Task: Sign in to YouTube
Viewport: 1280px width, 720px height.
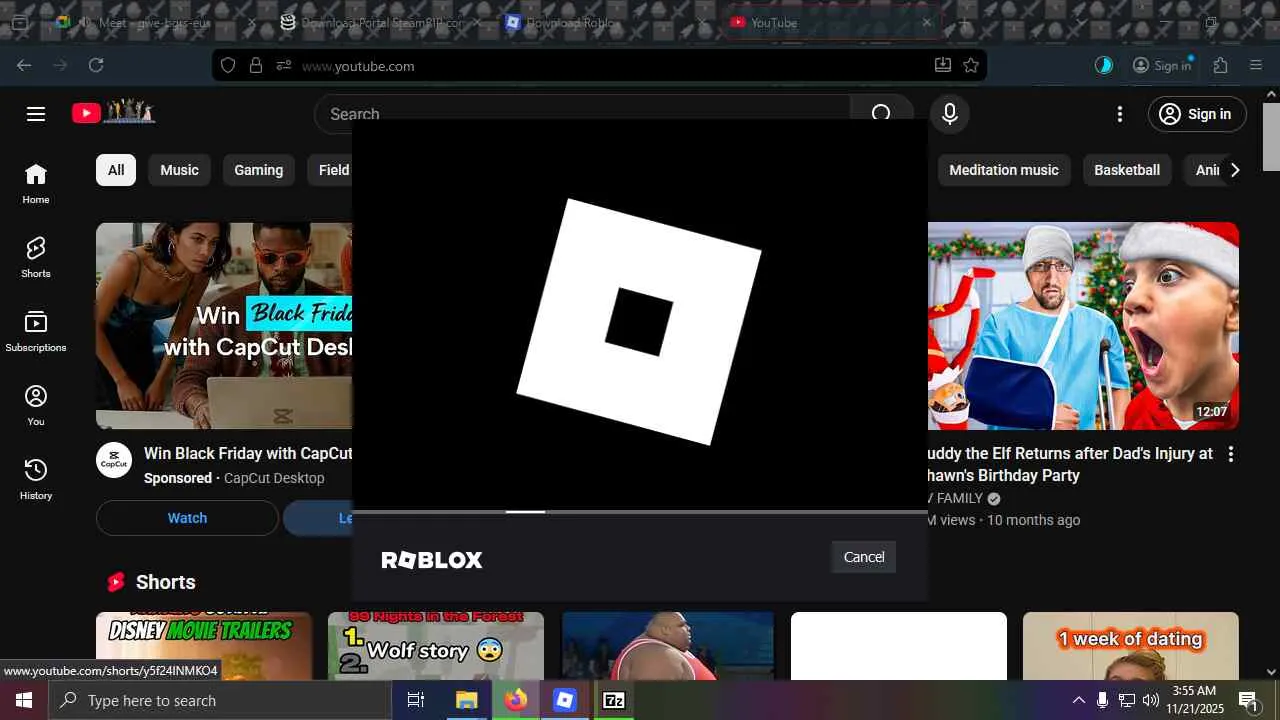Action: point(1197,114)
